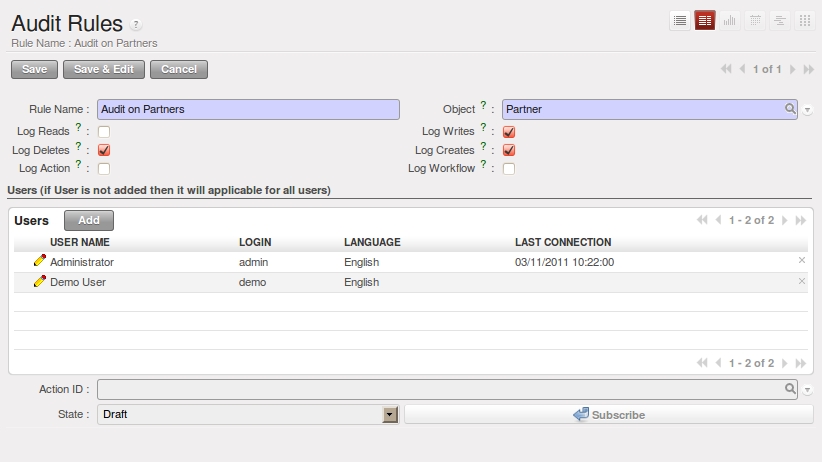Viewport: 822px width, 462px height.
Task: Next page arrow in lower Users pager
Action: (x=784, y=363)
